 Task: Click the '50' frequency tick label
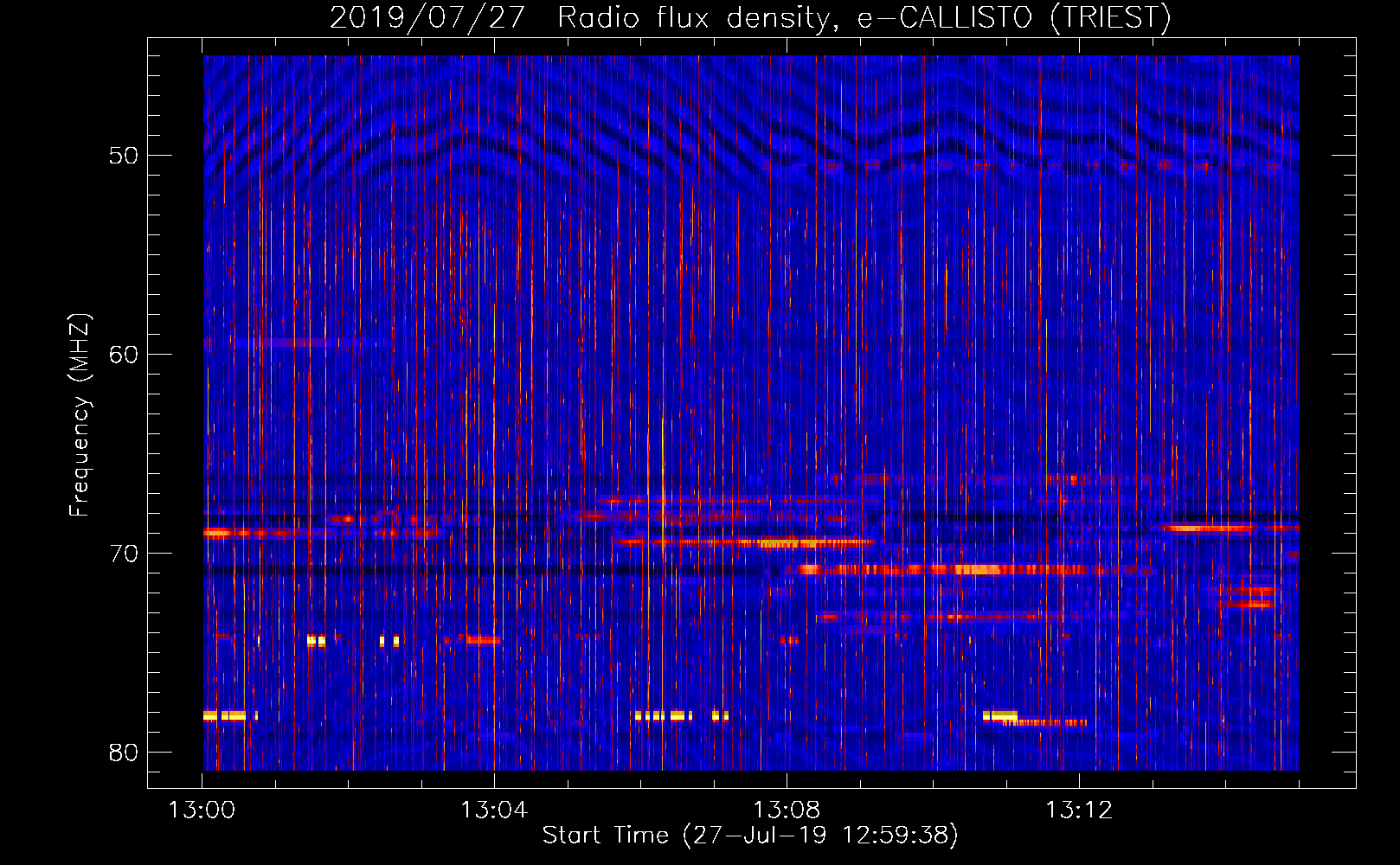[x=124, y=156]
